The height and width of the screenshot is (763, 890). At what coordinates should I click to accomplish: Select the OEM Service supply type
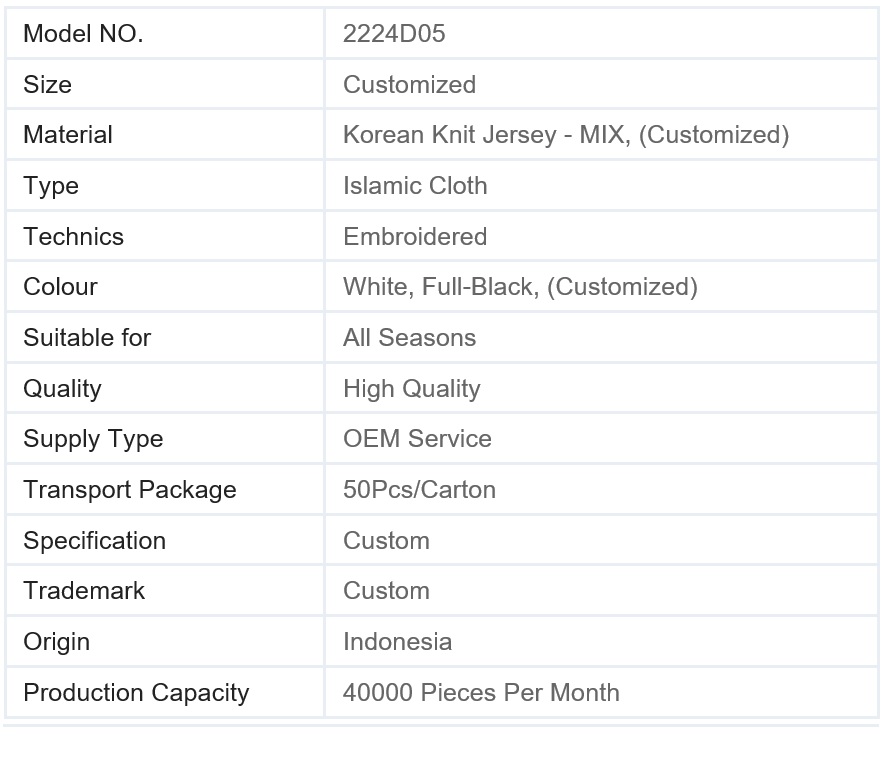pos(417,438)
